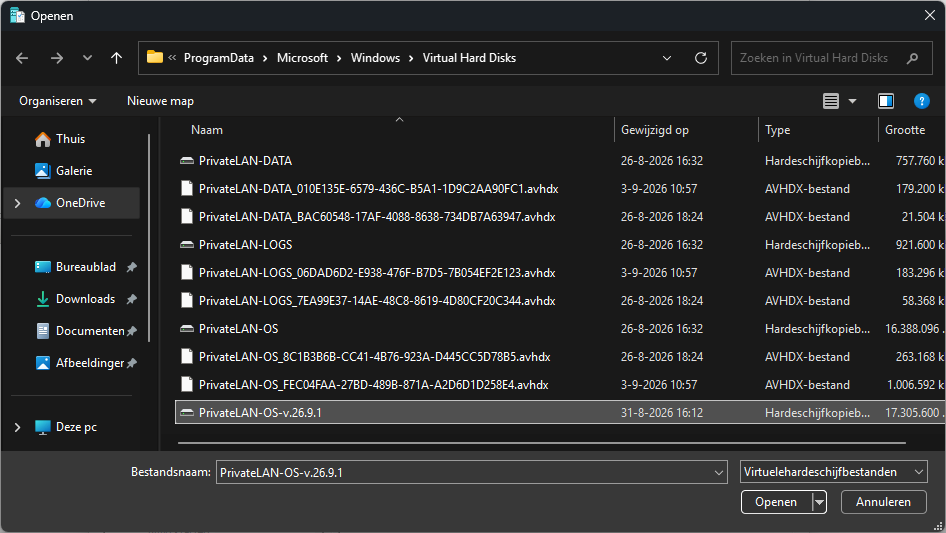Expand the OneDrive tree node
This screenshot has width=946, height=533.
(x=17, y=203)
